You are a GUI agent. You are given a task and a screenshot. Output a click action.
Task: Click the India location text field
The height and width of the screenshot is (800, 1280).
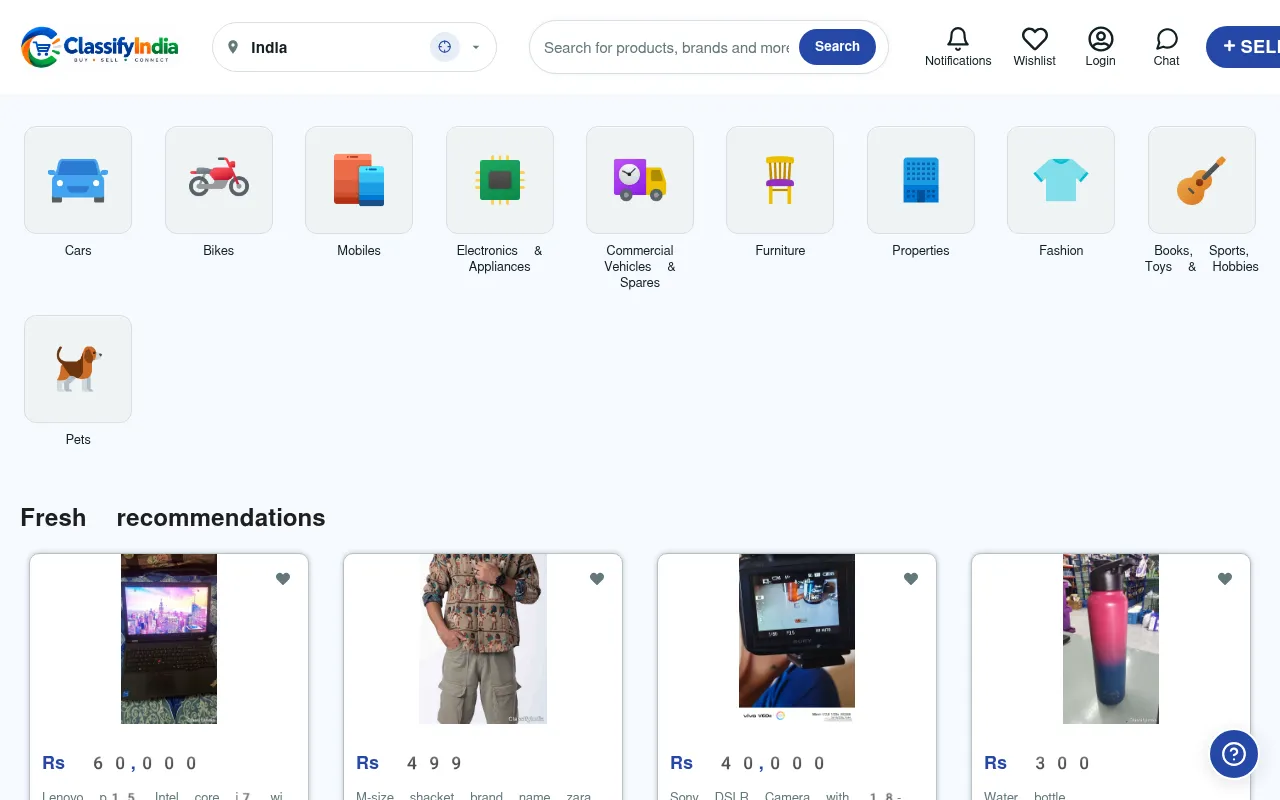tap(335, 47)
